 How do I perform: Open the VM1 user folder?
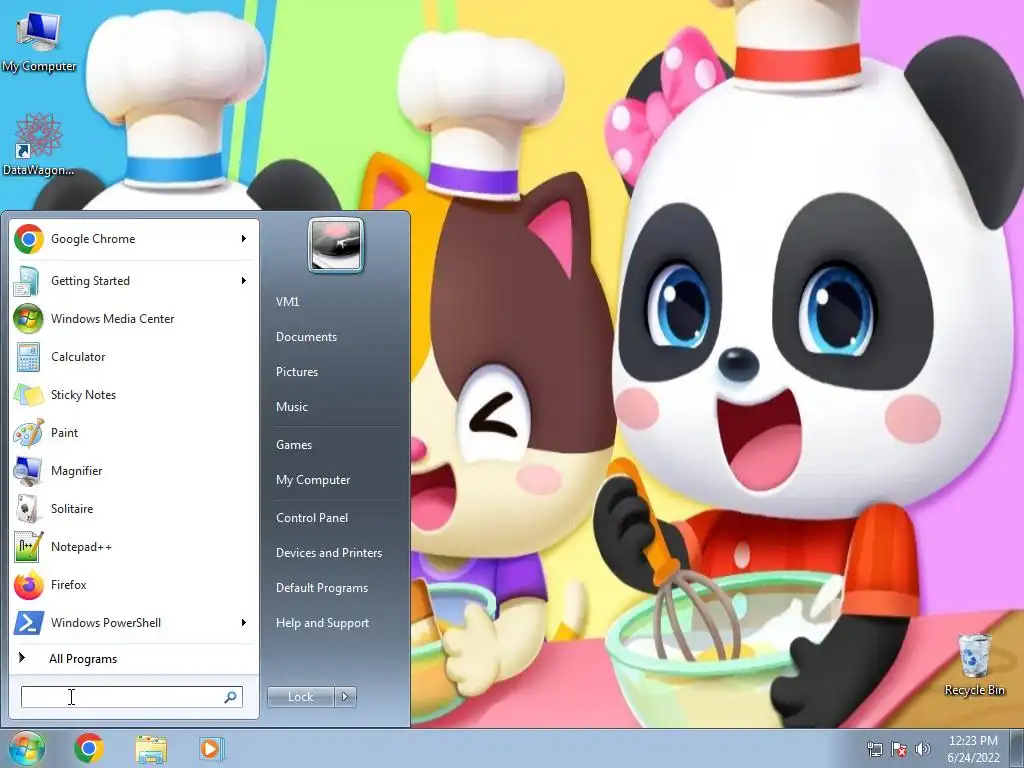287,302
